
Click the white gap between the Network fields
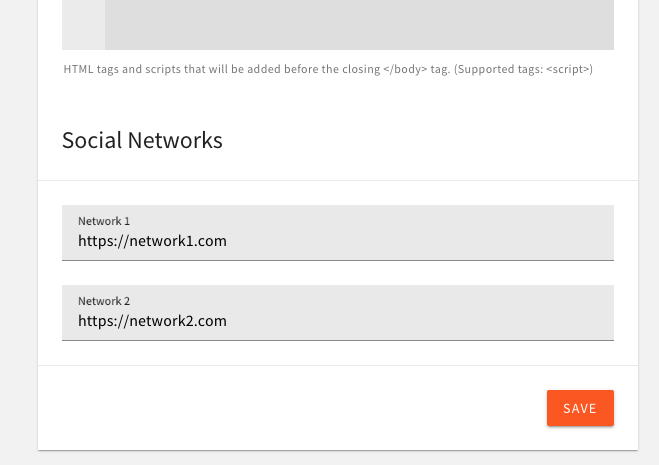click(337, 273)
